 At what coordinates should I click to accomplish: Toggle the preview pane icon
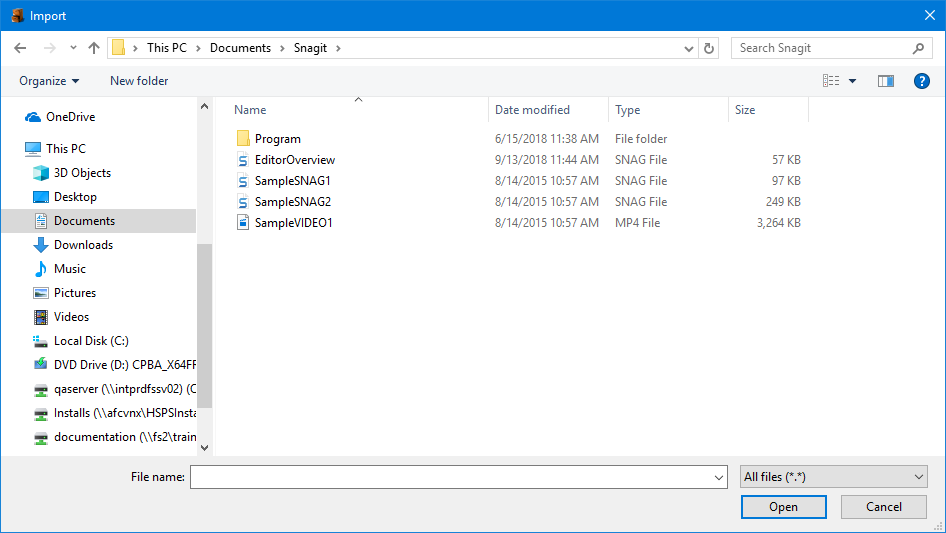(x=885, y=81)
